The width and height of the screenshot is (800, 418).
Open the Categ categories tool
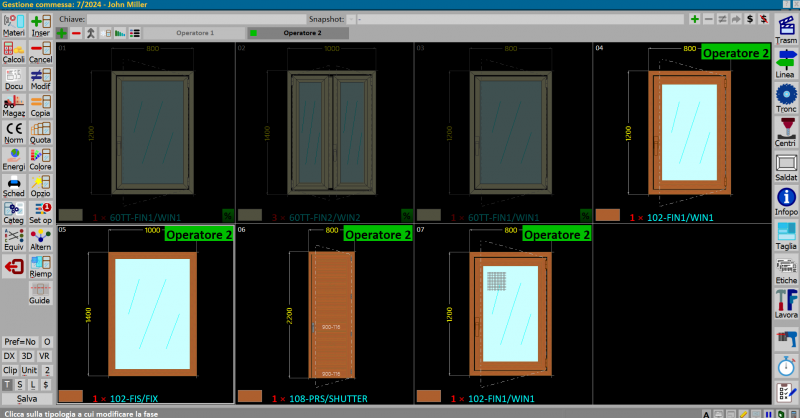point(14,213)
